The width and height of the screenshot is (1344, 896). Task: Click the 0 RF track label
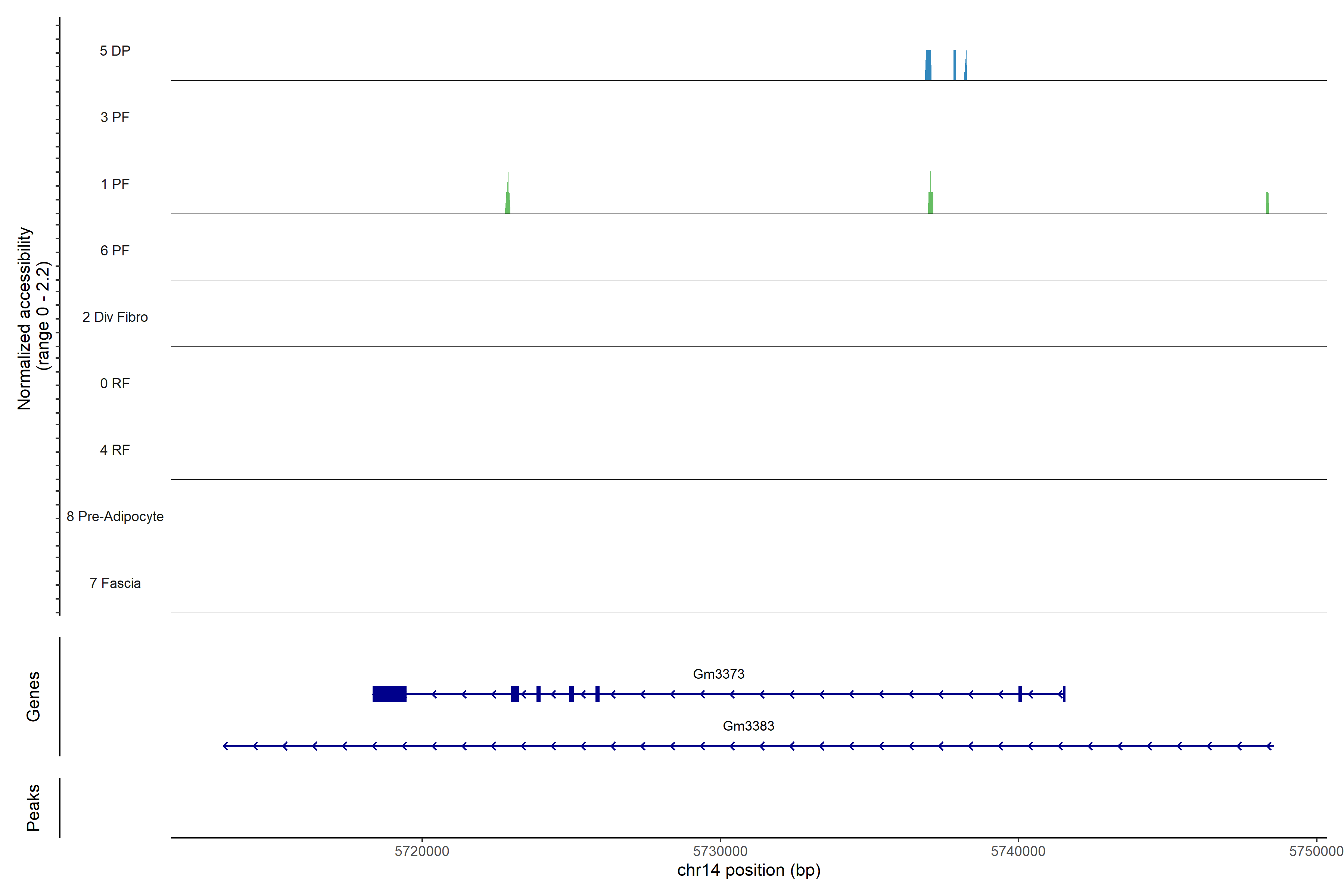(x=115, y=383)
